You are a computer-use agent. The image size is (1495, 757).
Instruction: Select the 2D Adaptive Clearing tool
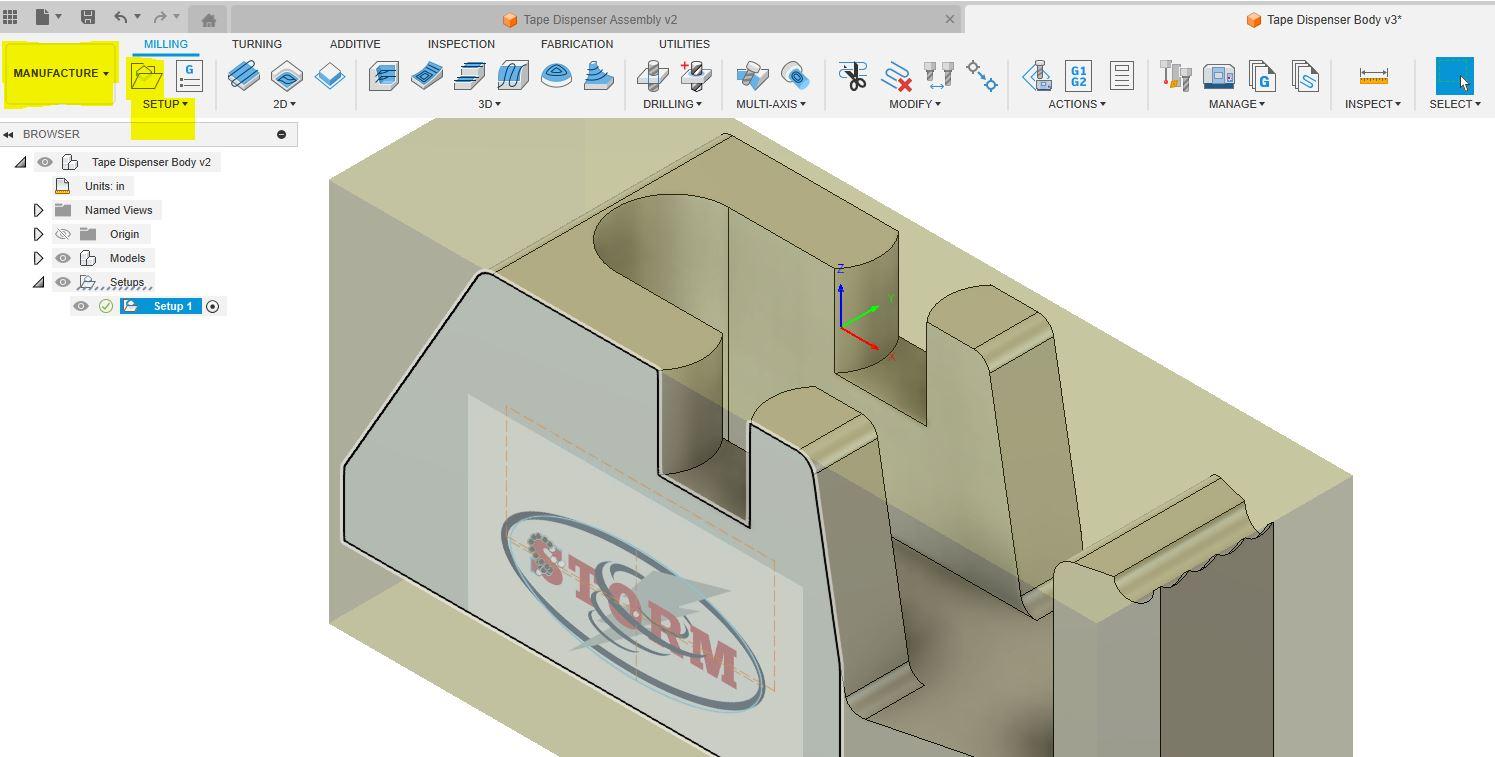(244, 76)
